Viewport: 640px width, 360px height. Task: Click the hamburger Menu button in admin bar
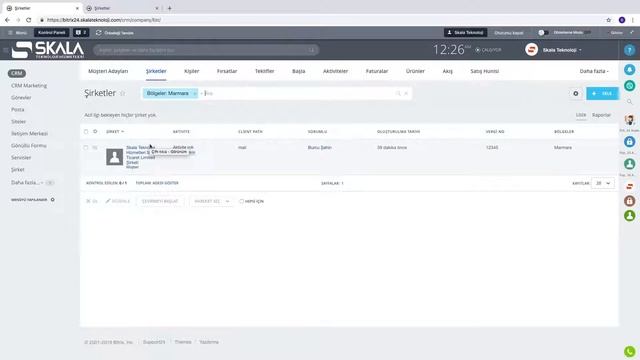(x=17, y=33)
